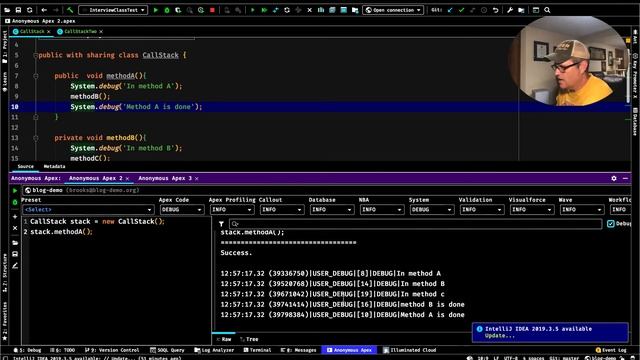
Task: Open the Apex Profiling log level dropdown
Action: coord(232,209)
